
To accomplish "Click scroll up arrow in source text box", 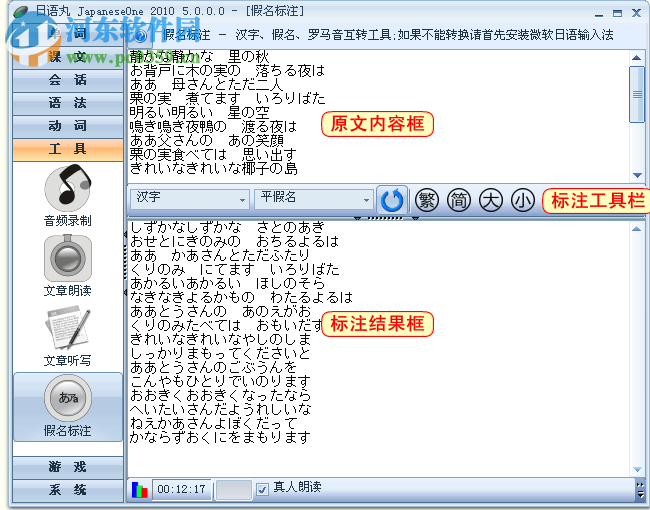I will pos(637,58).
